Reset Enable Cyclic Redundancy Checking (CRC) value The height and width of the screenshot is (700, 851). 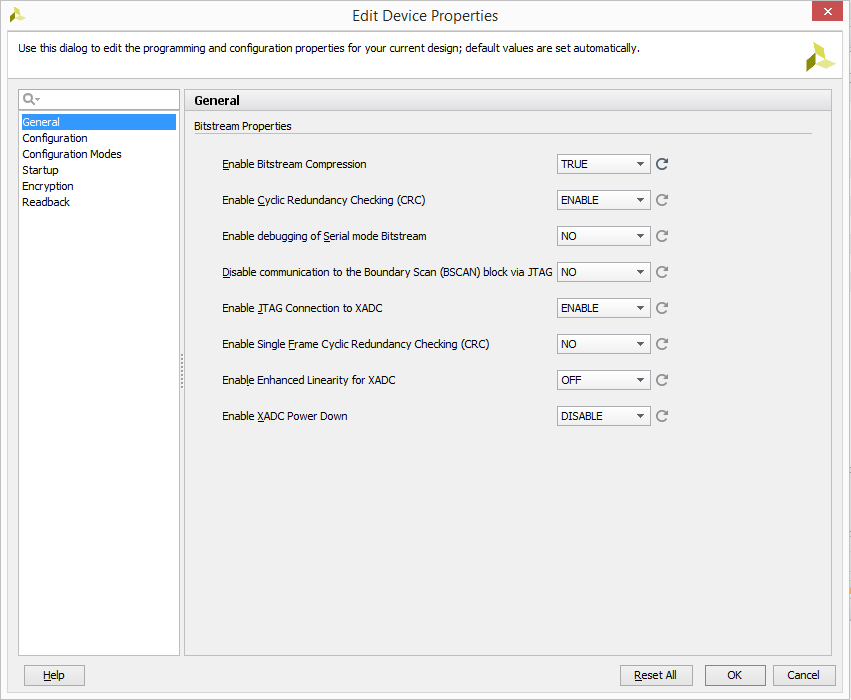[662, 200]
